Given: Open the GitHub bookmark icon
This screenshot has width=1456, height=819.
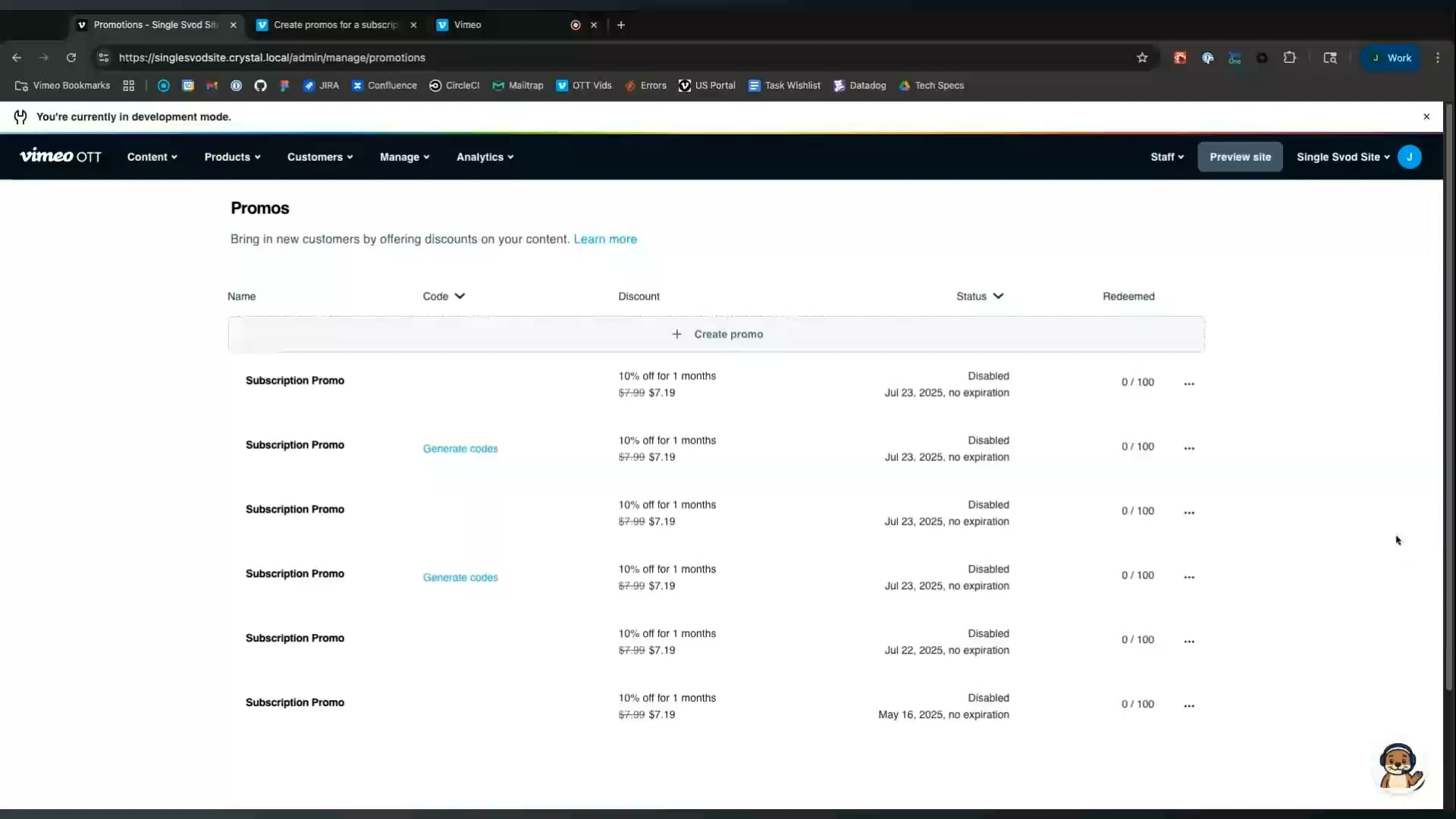Looking at the screenshot, I should 260,86.
